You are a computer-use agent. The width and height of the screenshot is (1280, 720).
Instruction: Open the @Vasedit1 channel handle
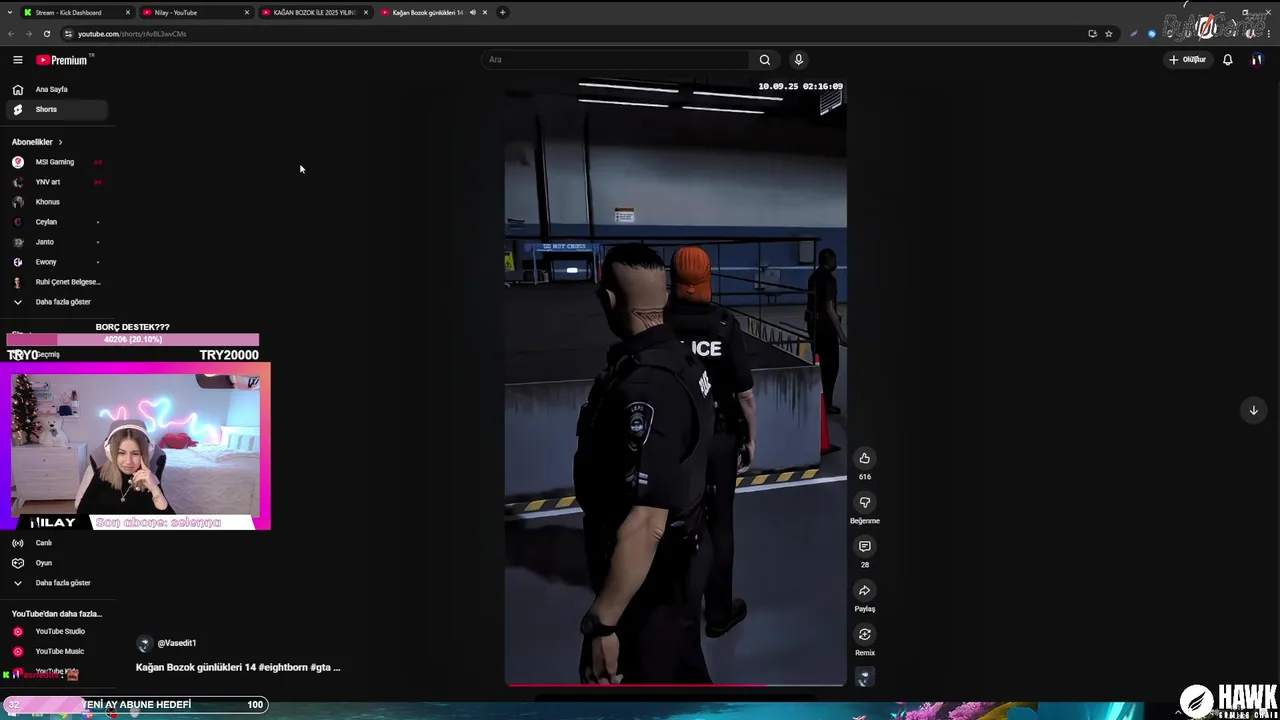click(177, 643)
